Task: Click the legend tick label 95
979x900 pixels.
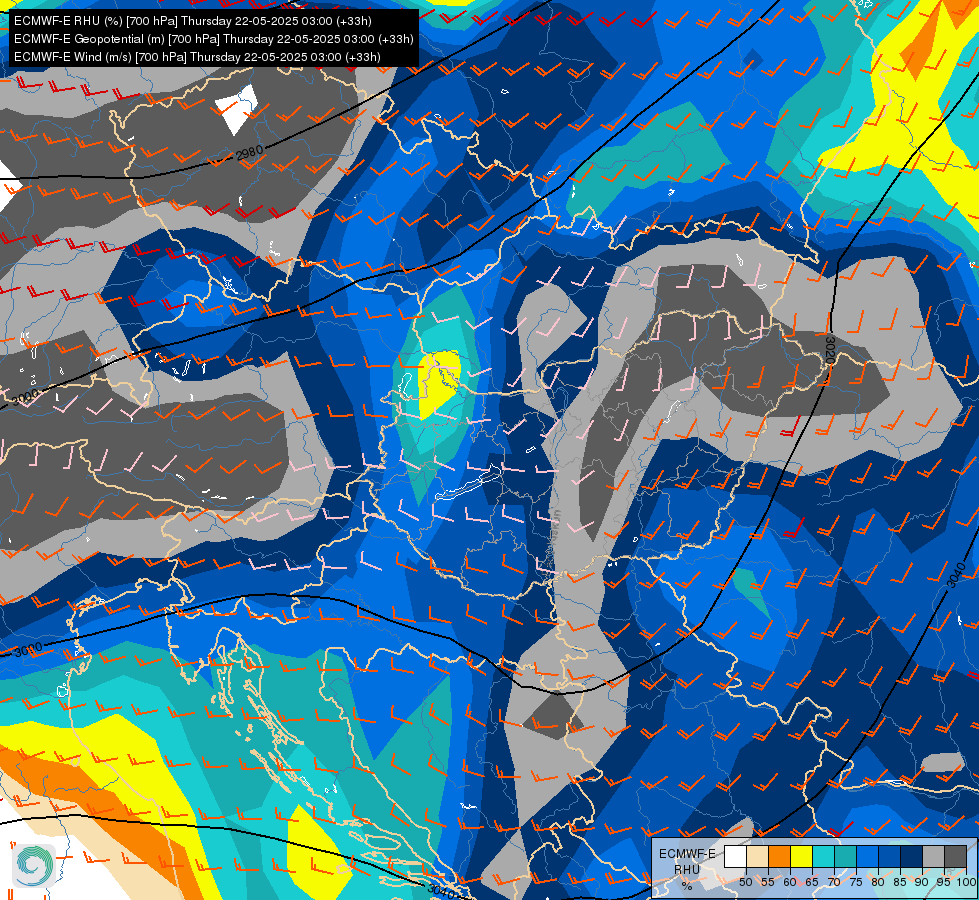Action: pyautogui.click(x=943, y=882)
